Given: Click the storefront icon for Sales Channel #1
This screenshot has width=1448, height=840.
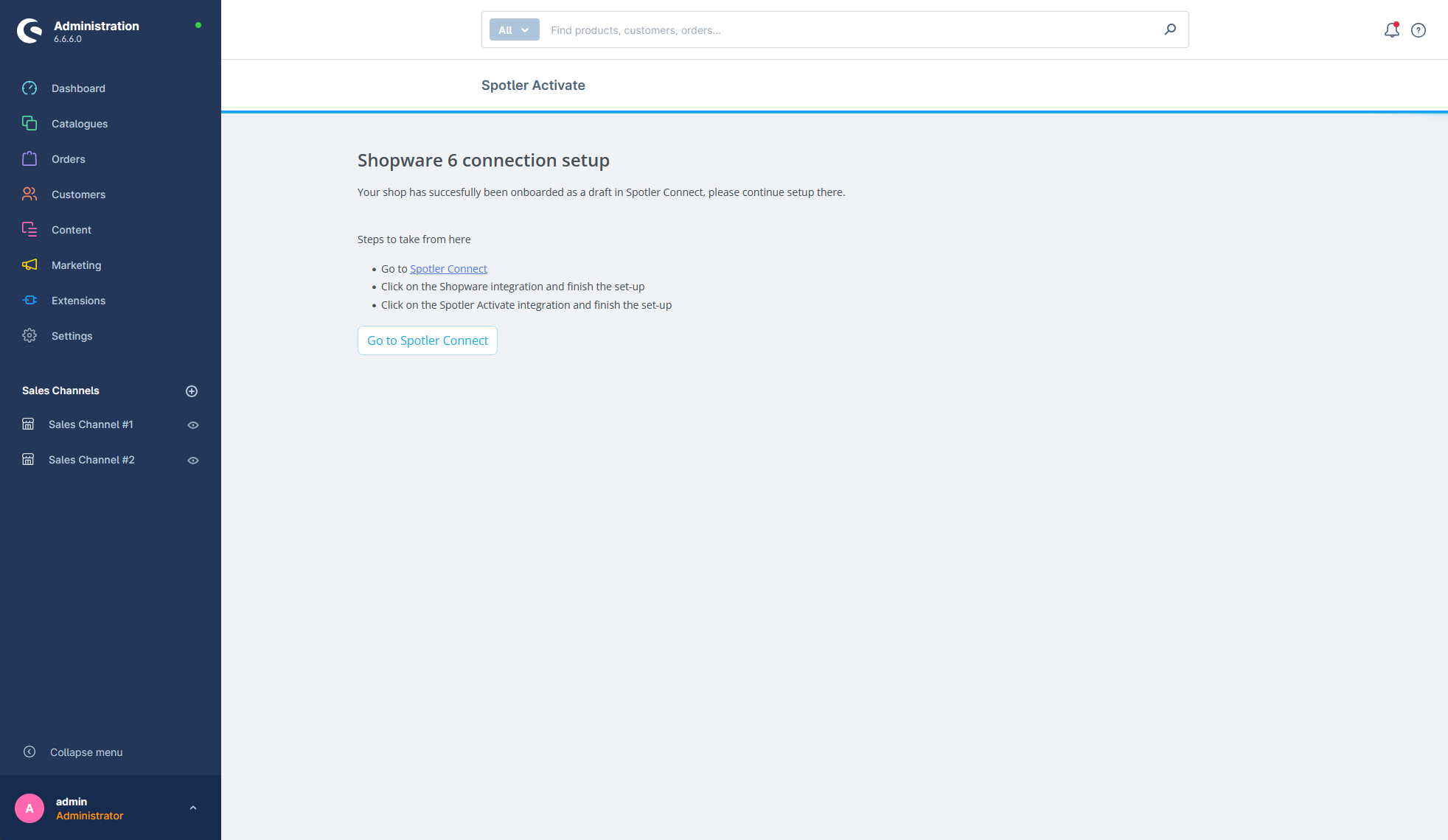Looking at the screenshot, I should click(x=28, y=424).
